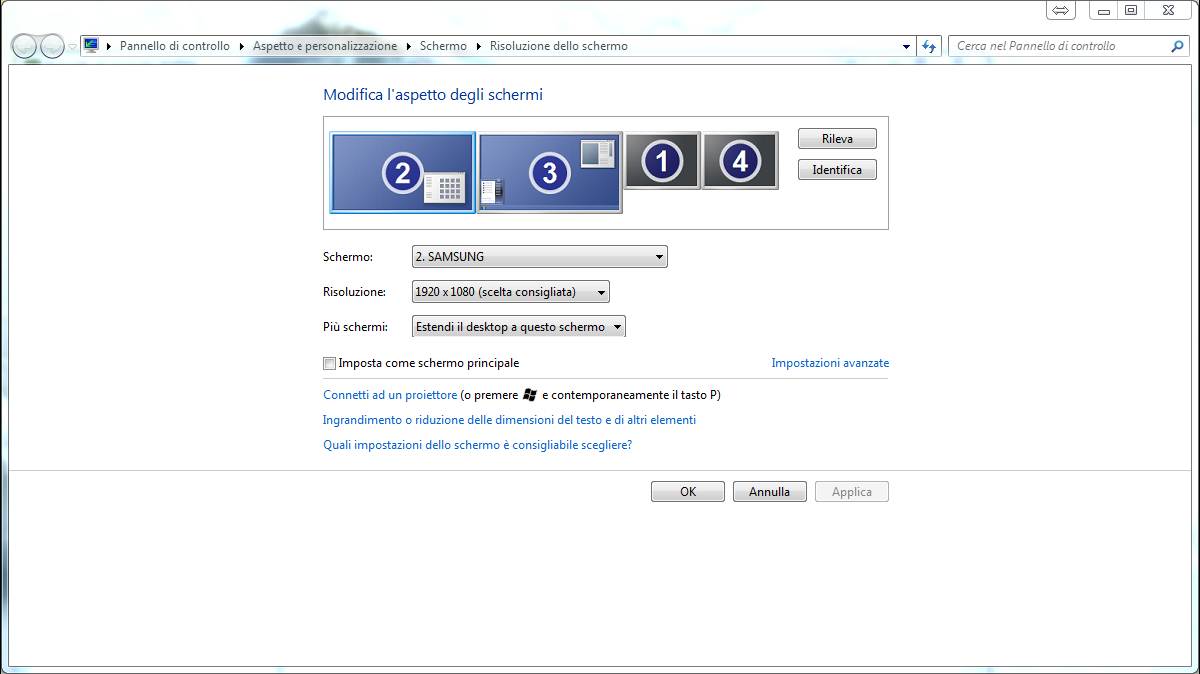Image resolution: width=1200 pixels, height=674 pixels.
Task: Select monitor 4 display icon
Action: click(739, 160)
